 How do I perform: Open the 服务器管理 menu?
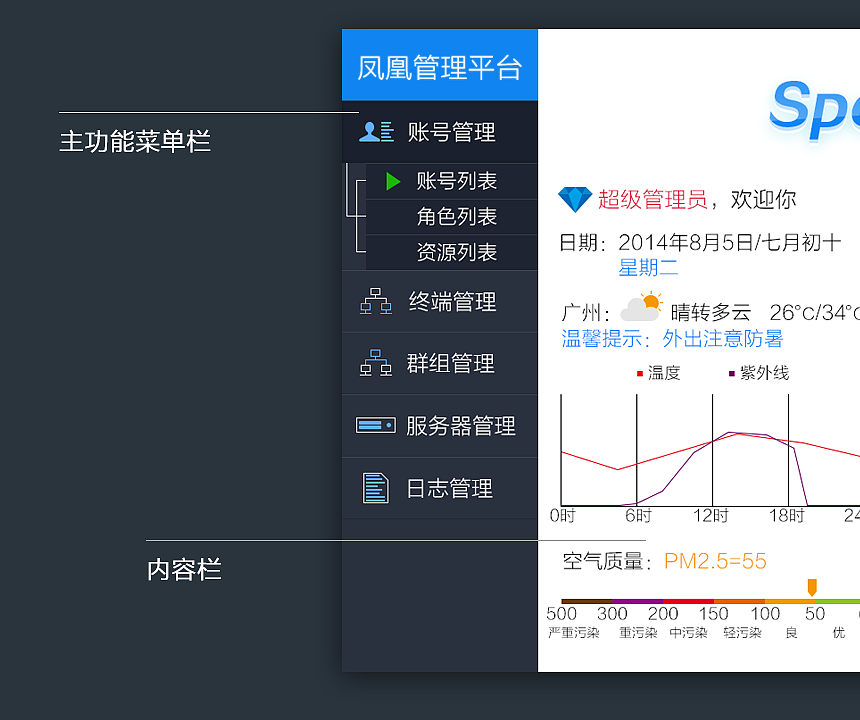click(x=439, y=426)
